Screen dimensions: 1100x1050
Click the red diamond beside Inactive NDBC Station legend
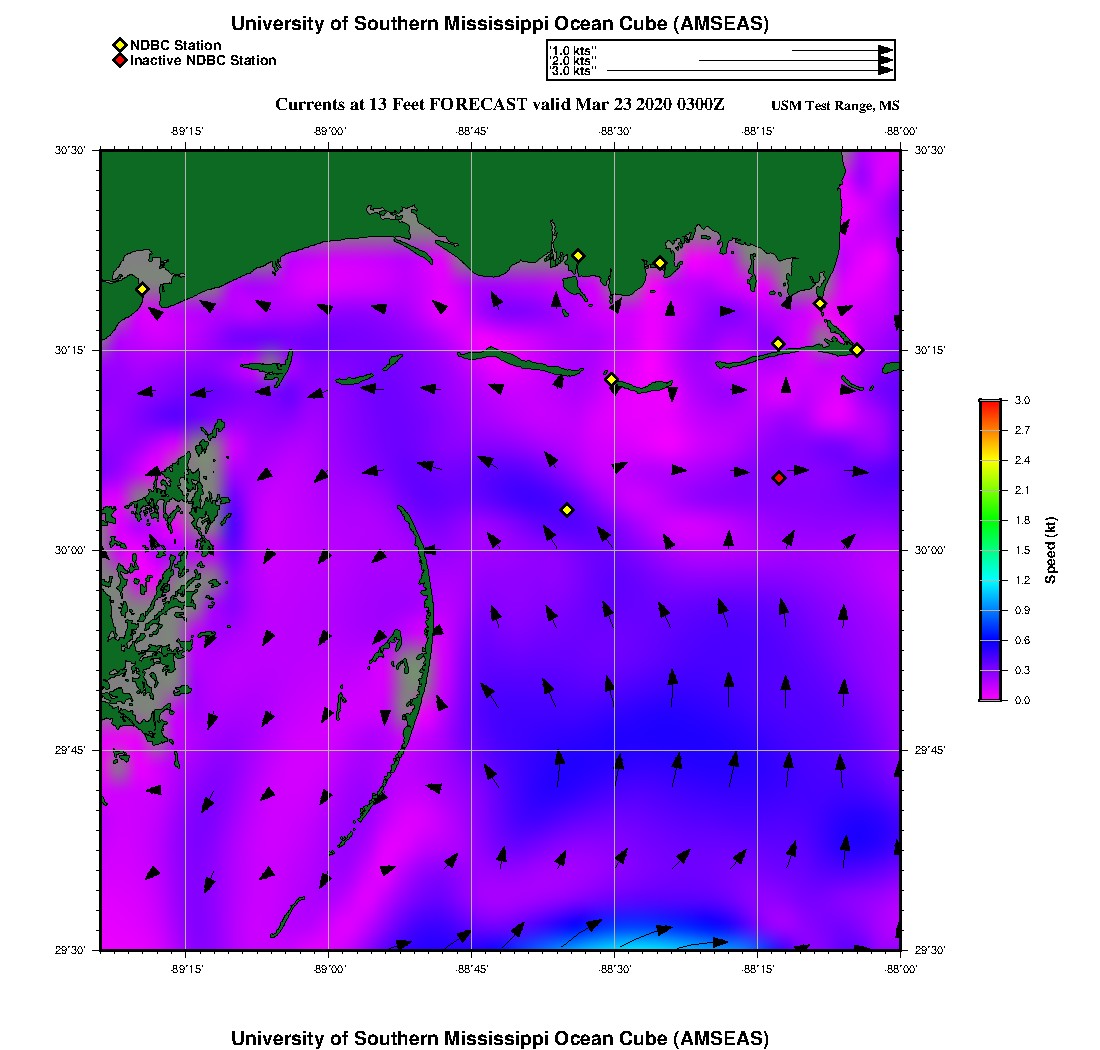[120, 60]
